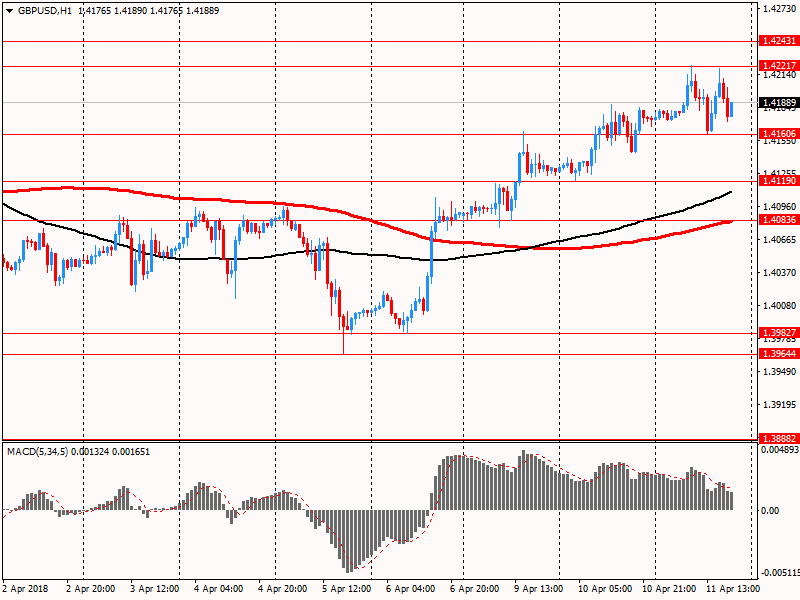Click the 1.39827 red price level label

click(x=779, y=333)
